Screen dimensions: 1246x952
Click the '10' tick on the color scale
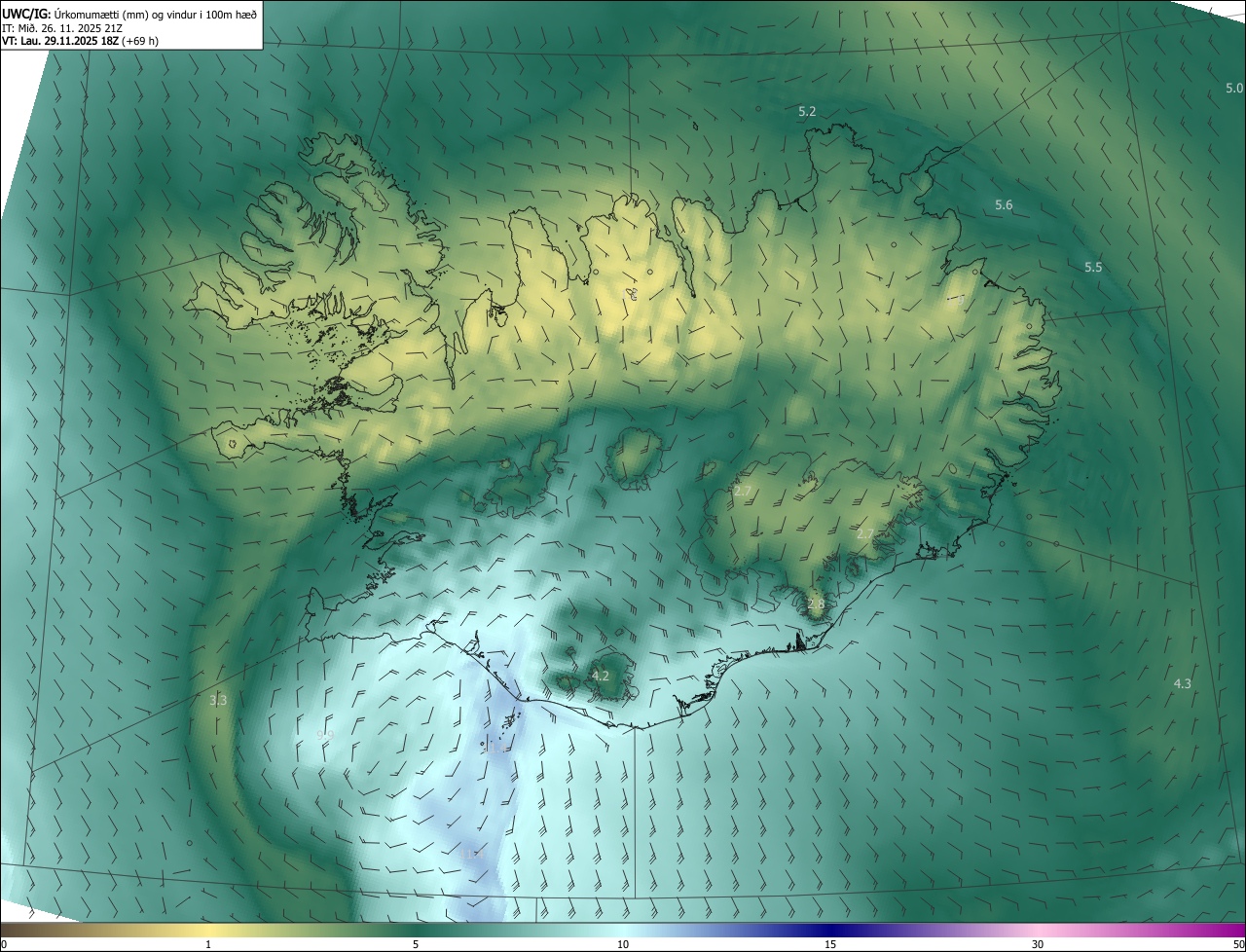click(x=623, y=944)
